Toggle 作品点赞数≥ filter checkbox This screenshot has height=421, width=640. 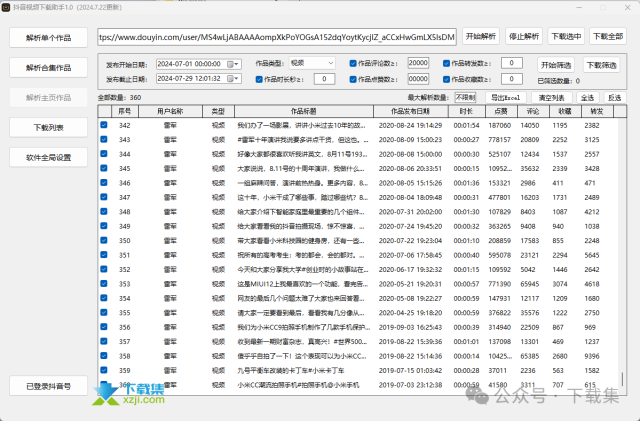coord(353,79)
